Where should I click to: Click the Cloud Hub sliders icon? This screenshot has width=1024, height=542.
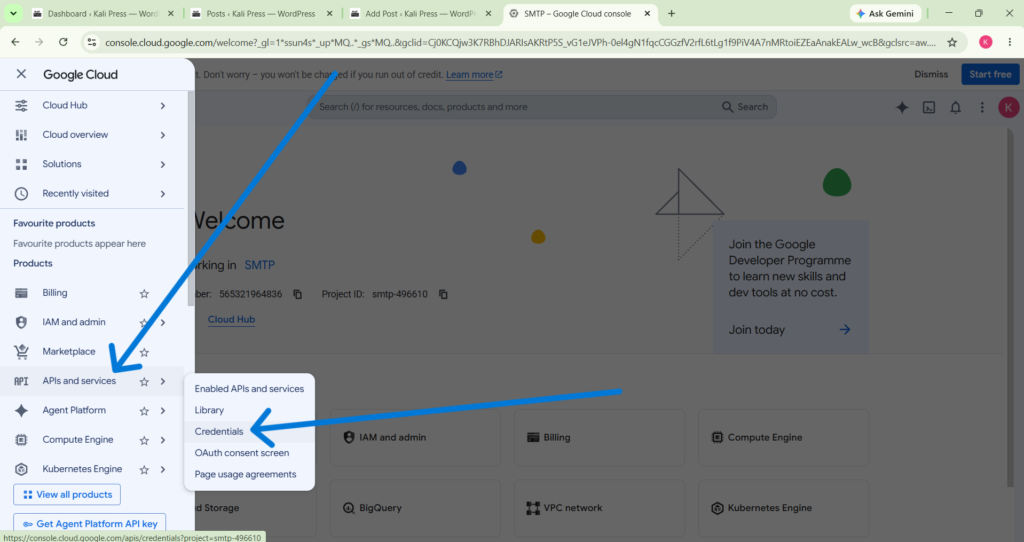[21, 105]
